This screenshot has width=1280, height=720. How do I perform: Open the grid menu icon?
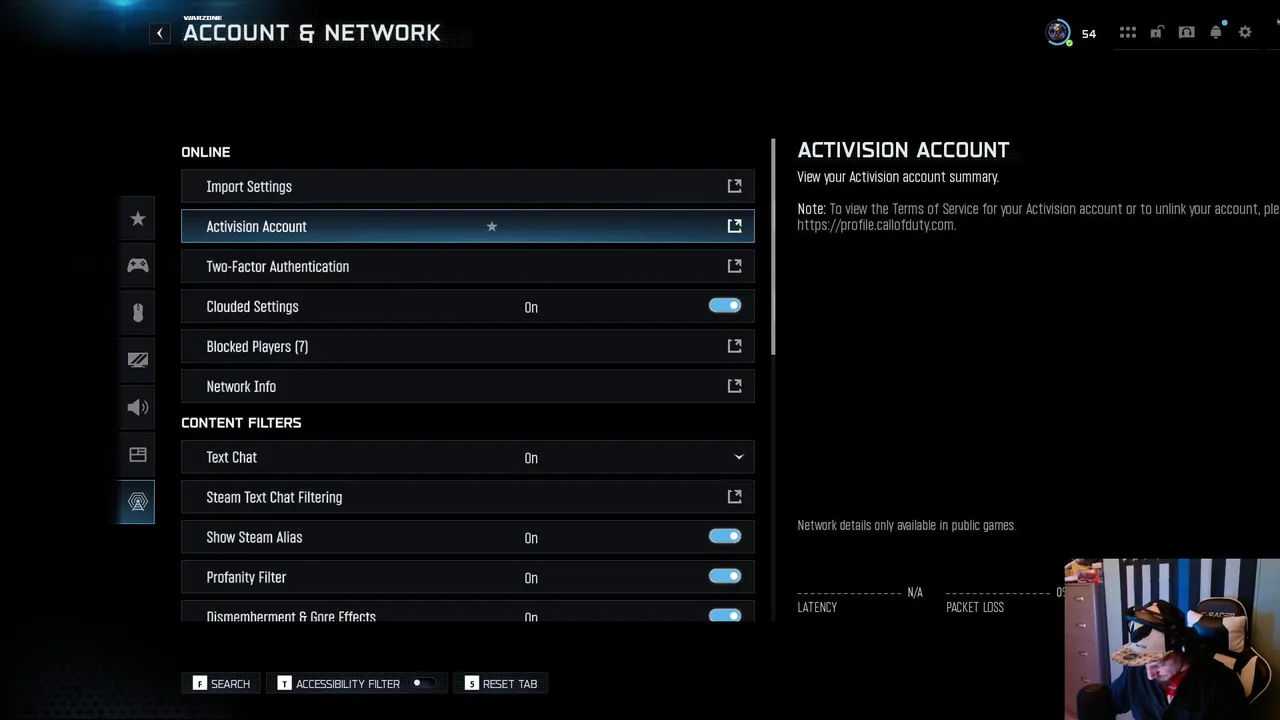coord(1128,33)
